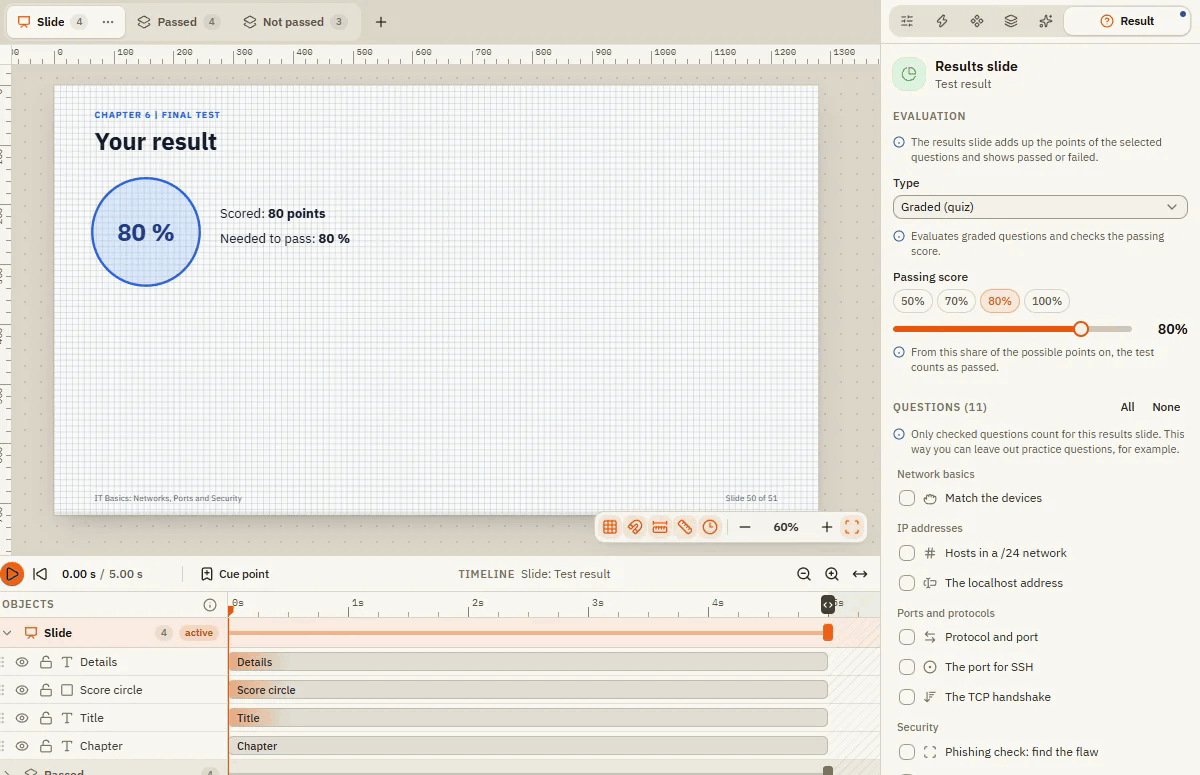The width and height of the screenshot is (1200, 775).
Task: Open the lightning bolt actions panel
Action: [x=942, y=21]
